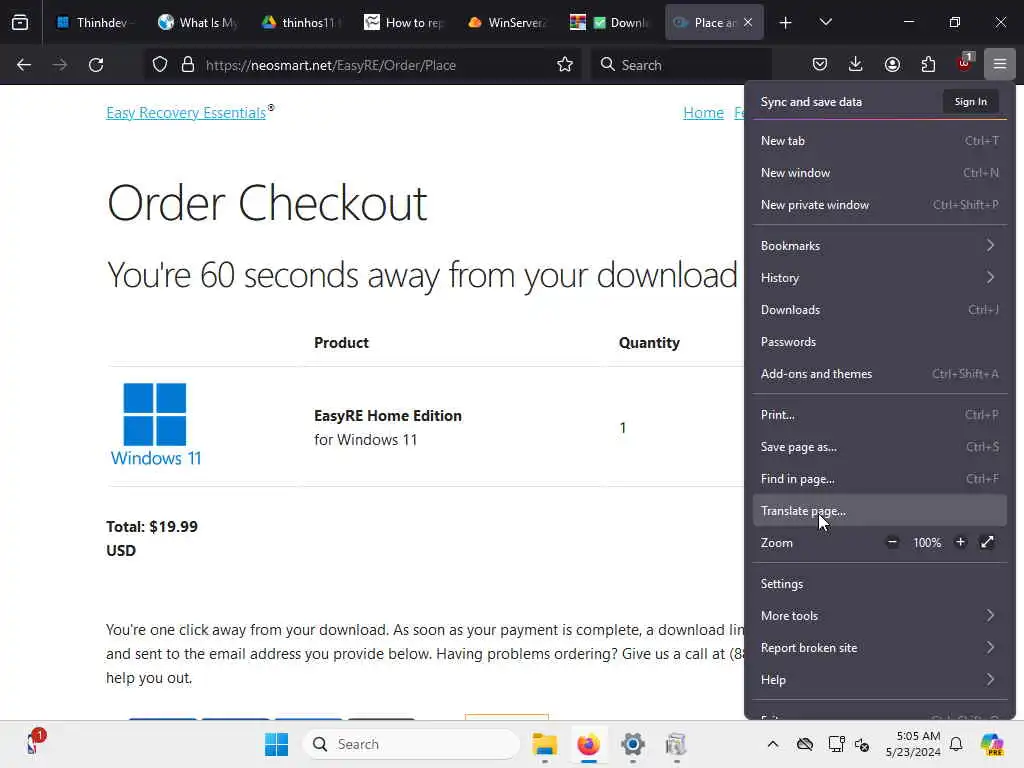Click the Copilot icon in system tray corner
The image size is (1024, 768).
click(x=992, y=744)
